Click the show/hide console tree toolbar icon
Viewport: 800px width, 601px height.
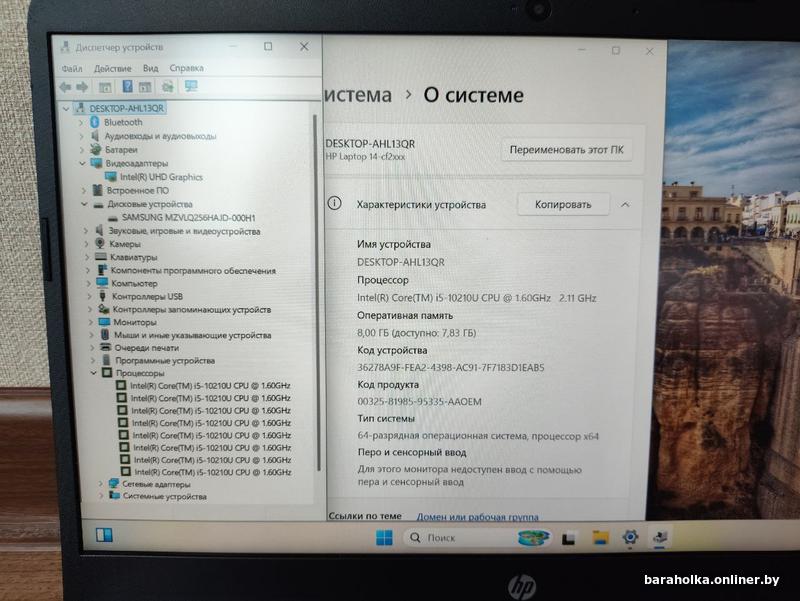(105, 87)
